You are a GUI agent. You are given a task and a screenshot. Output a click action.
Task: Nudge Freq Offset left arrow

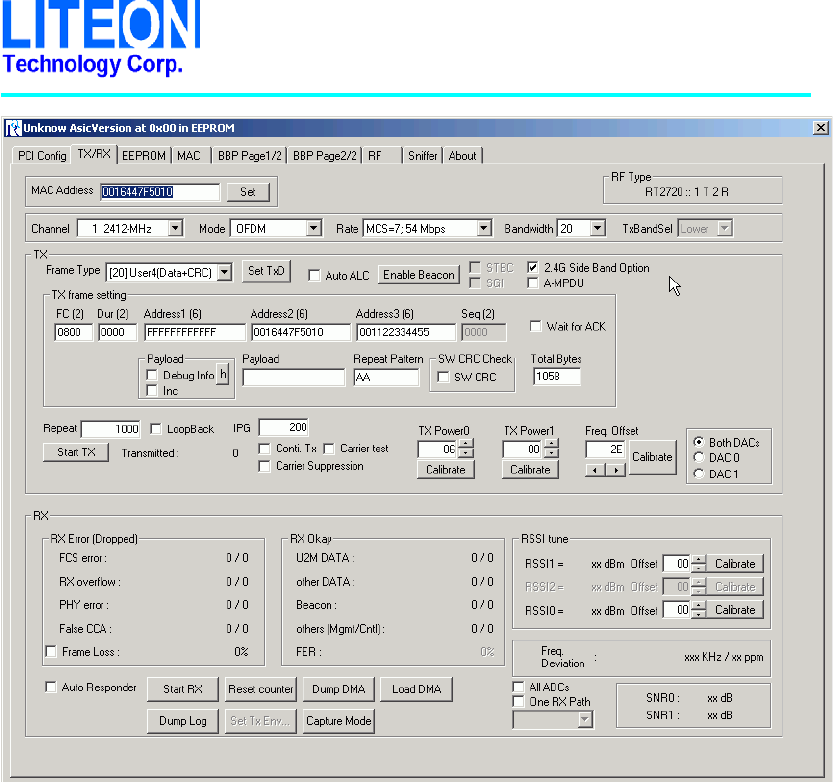[x=595, y=470]
